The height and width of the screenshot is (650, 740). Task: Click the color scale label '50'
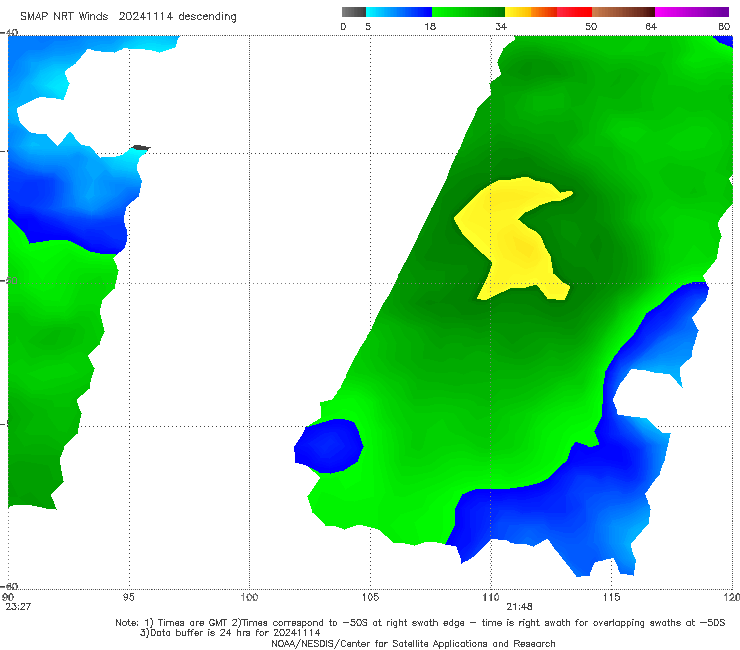coord(591,26)
